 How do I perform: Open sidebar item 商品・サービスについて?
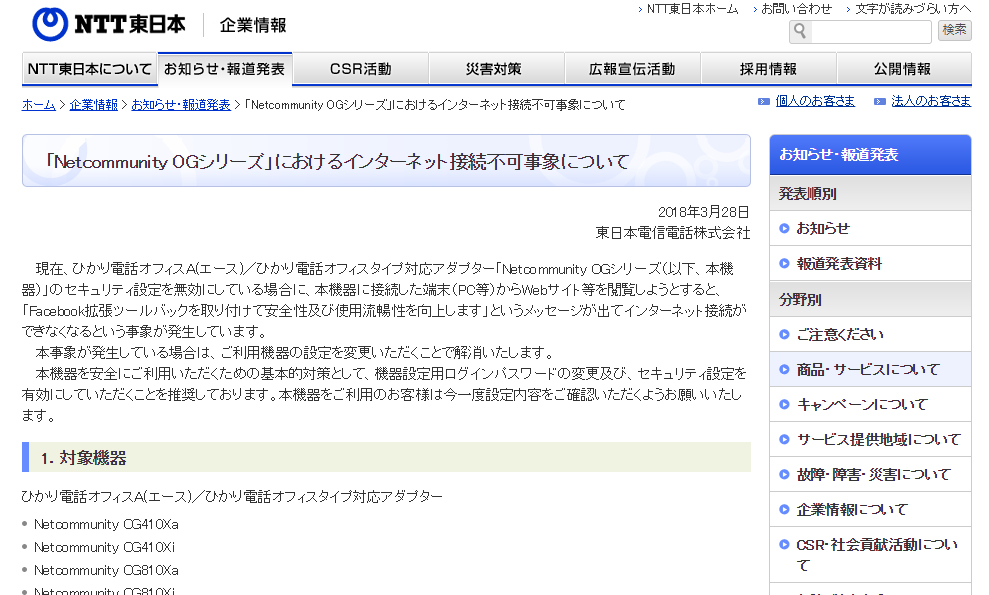[x=870, y=369]
